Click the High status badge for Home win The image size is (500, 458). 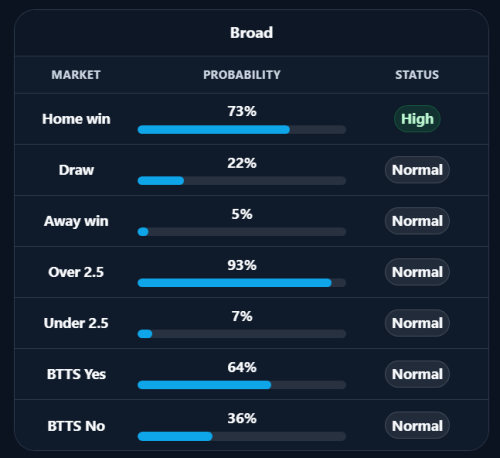[x=417, y=119]
